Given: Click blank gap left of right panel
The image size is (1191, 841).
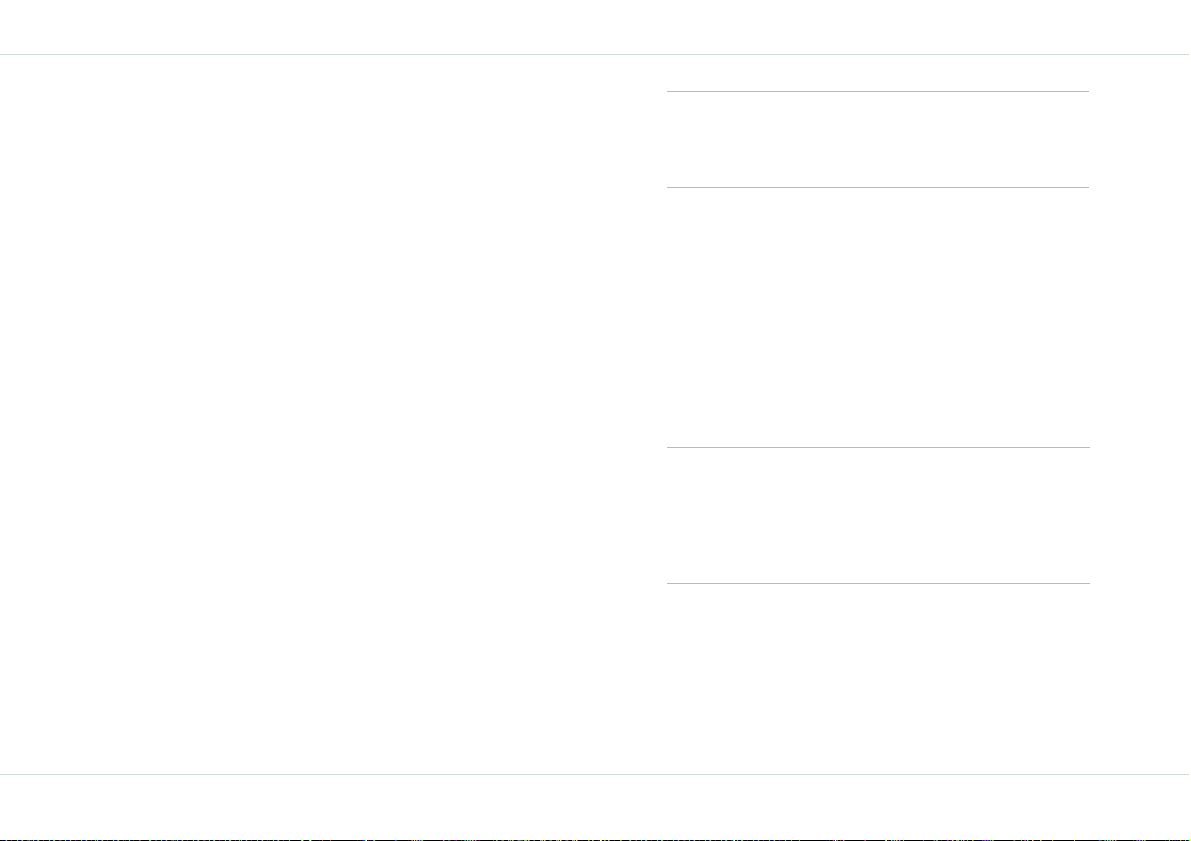Looking at the screenshot, I should [652, 414].
